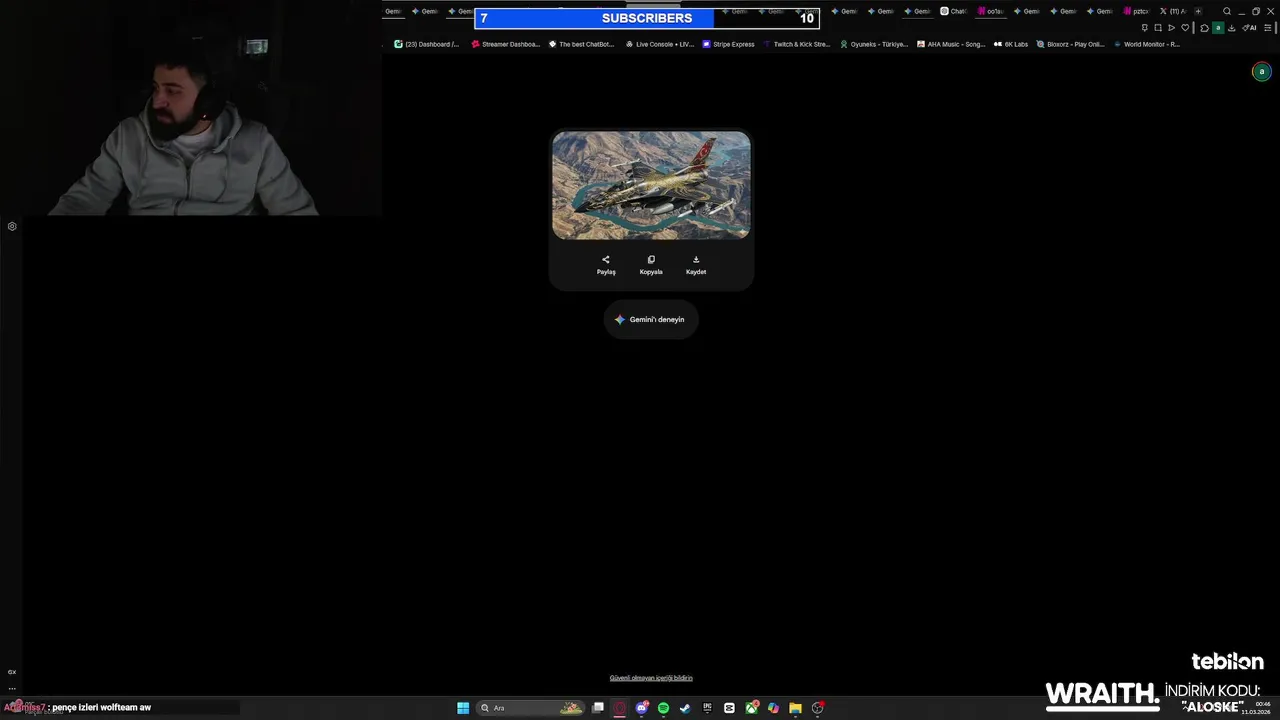Switch to the ChatGPT browser tab
This screenshot has width=1280, height=720.
tap(953, 11)
